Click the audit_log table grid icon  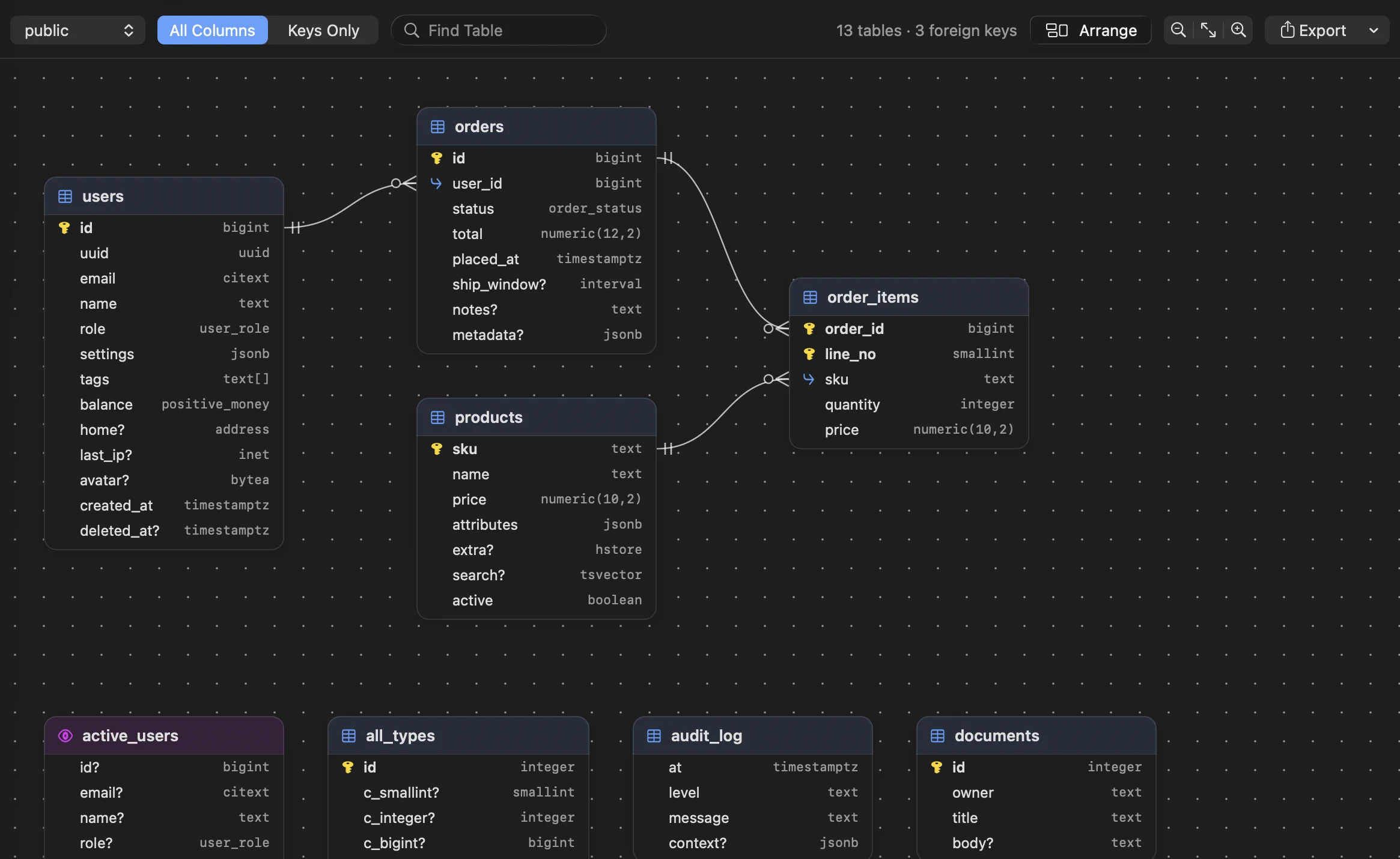654,736
